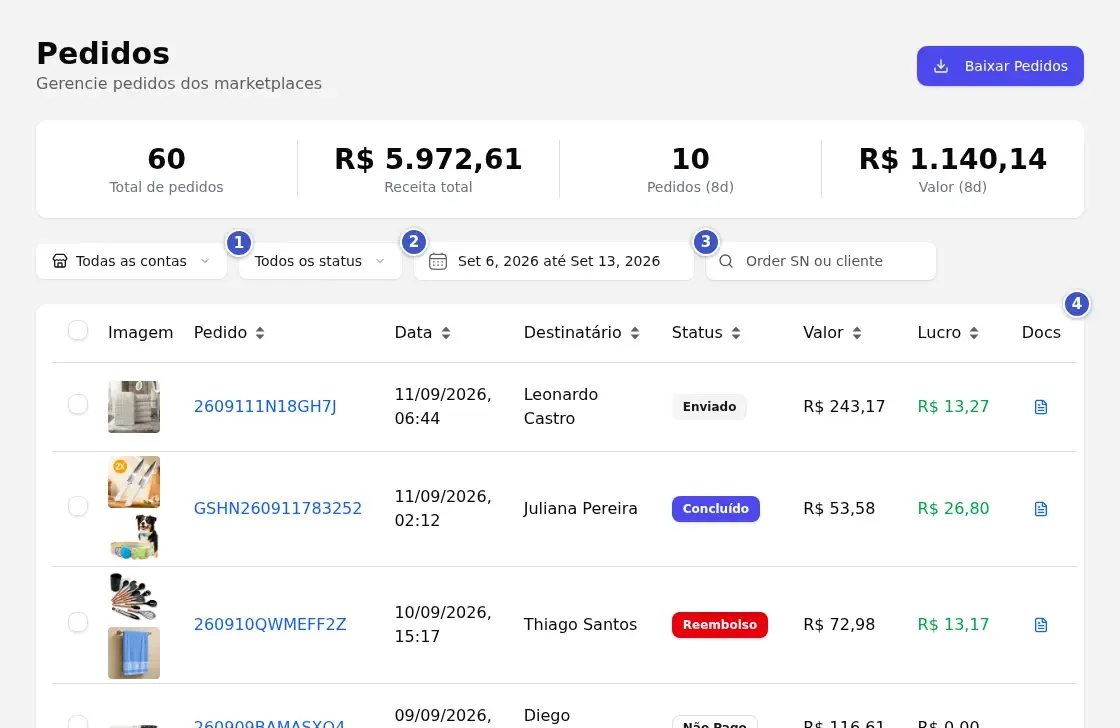Image resolution: width=1120 pixels, height=728 pixels.
Task: Click the profit R$ 26,80
Action: pos(953,509)
